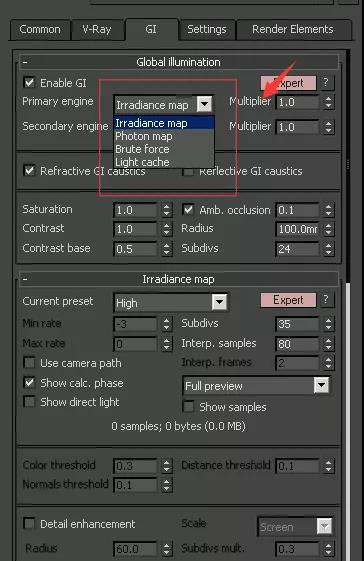Toggle Refractive GI caustics checkbox
The width and height of the screenshot is (364, 561).
pyautogui.click(x=29, y=170)
